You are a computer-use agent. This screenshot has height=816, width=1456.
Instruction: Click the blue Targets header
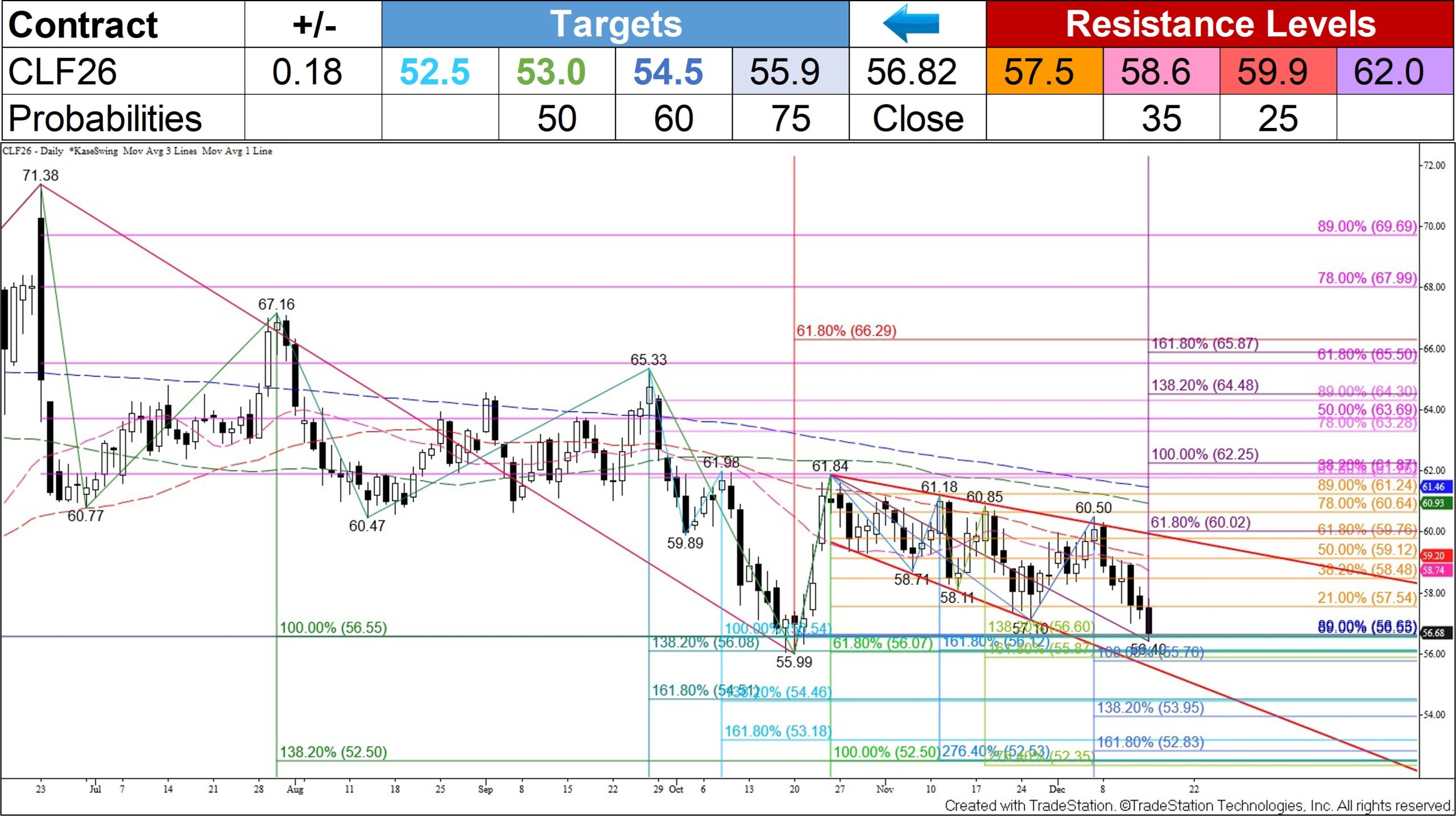(615, 24)
